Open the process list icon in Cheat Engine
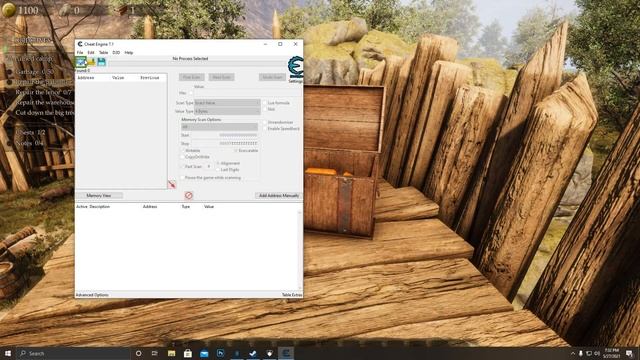The height and width of the screenshot is (360, 640). click(x=81, y=62)
